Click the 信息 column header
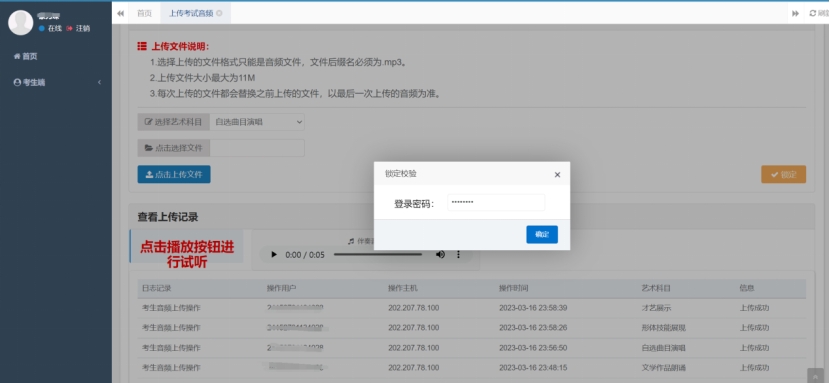The width and height of the screenshot is (830, 383). [747, 288]
